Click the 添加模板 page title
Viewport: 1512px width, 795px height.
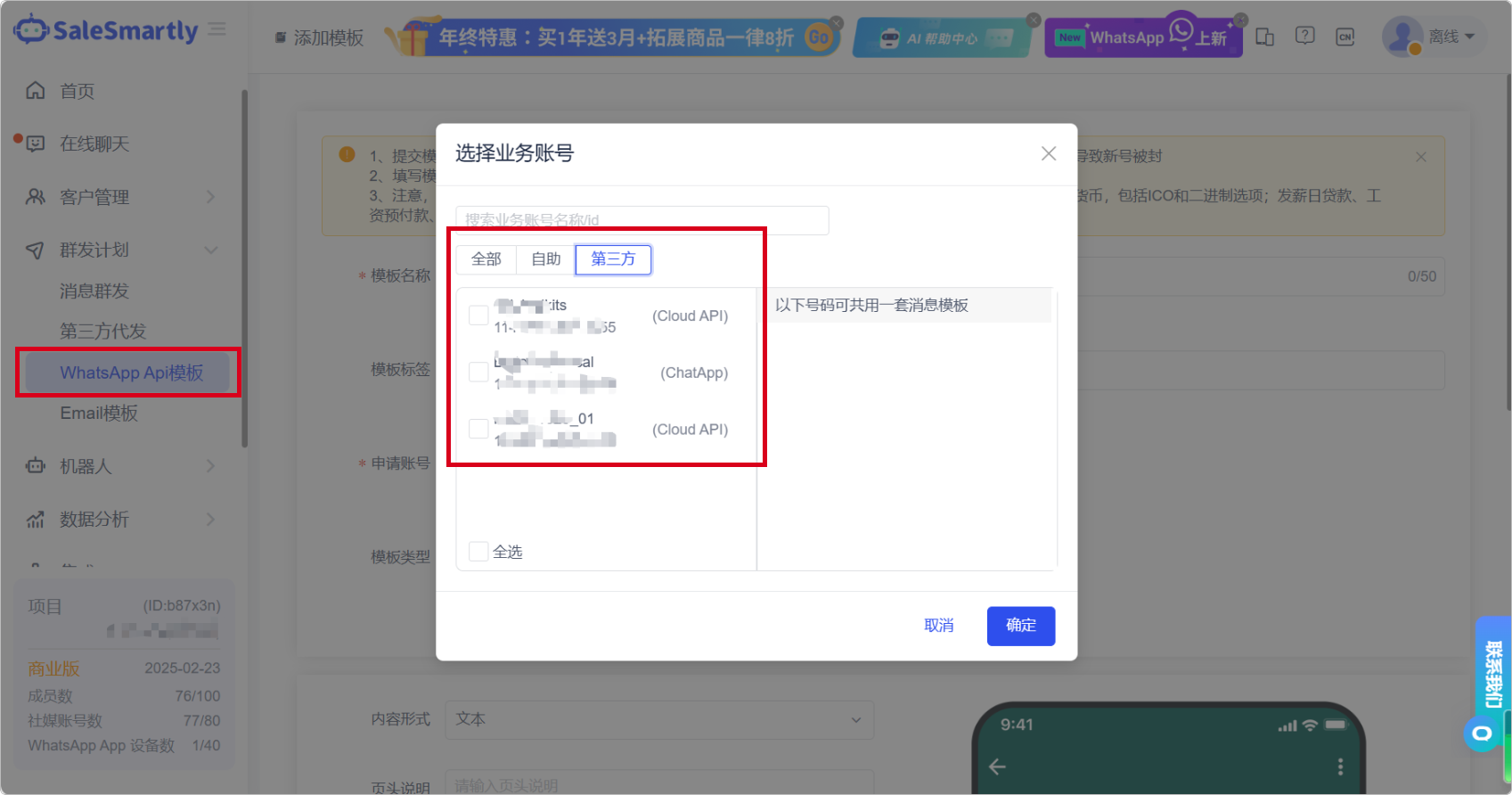pos(329,37)
